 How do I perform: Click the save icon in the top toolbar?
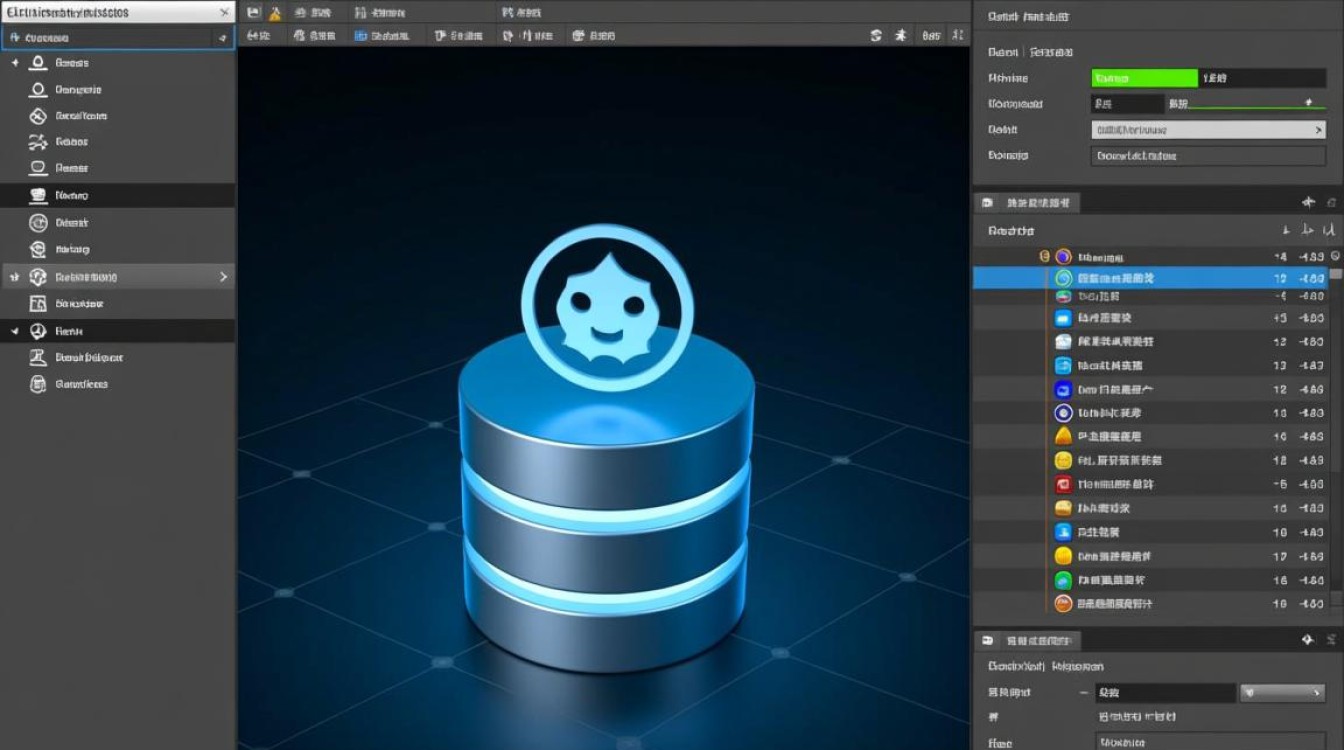coord(252,11)
